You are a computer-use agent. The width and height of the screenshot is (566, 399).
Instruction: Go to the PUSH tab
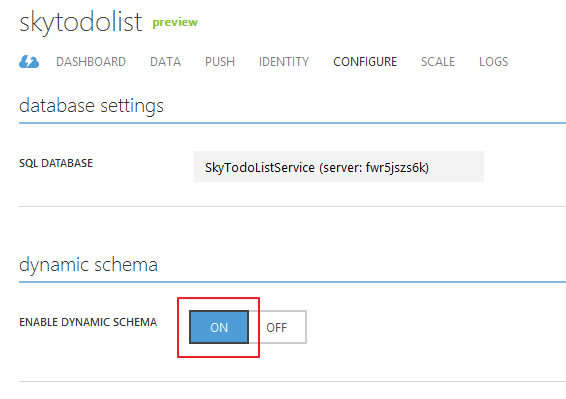220,62
